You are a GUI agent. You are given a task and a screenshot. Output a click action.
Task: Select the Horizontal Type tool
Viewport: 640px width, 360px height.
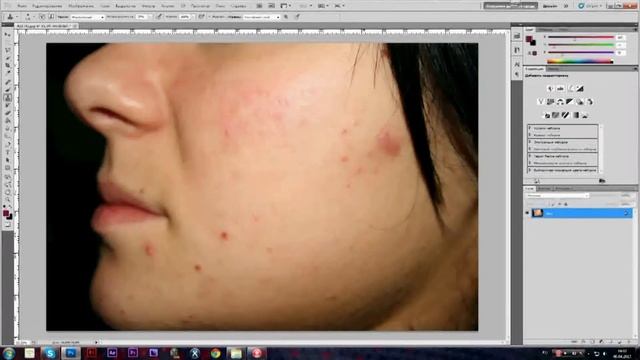(x=7, y=152)
